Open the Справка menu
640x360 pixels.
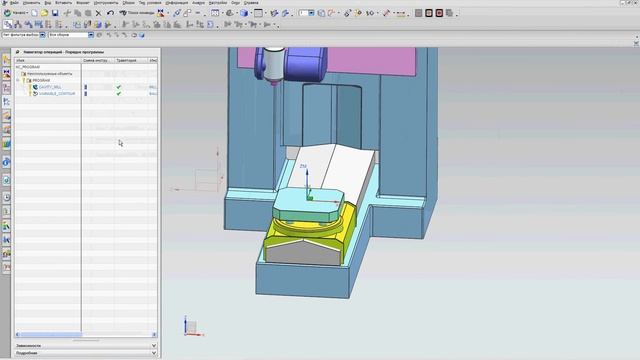(x=251, y=3)
